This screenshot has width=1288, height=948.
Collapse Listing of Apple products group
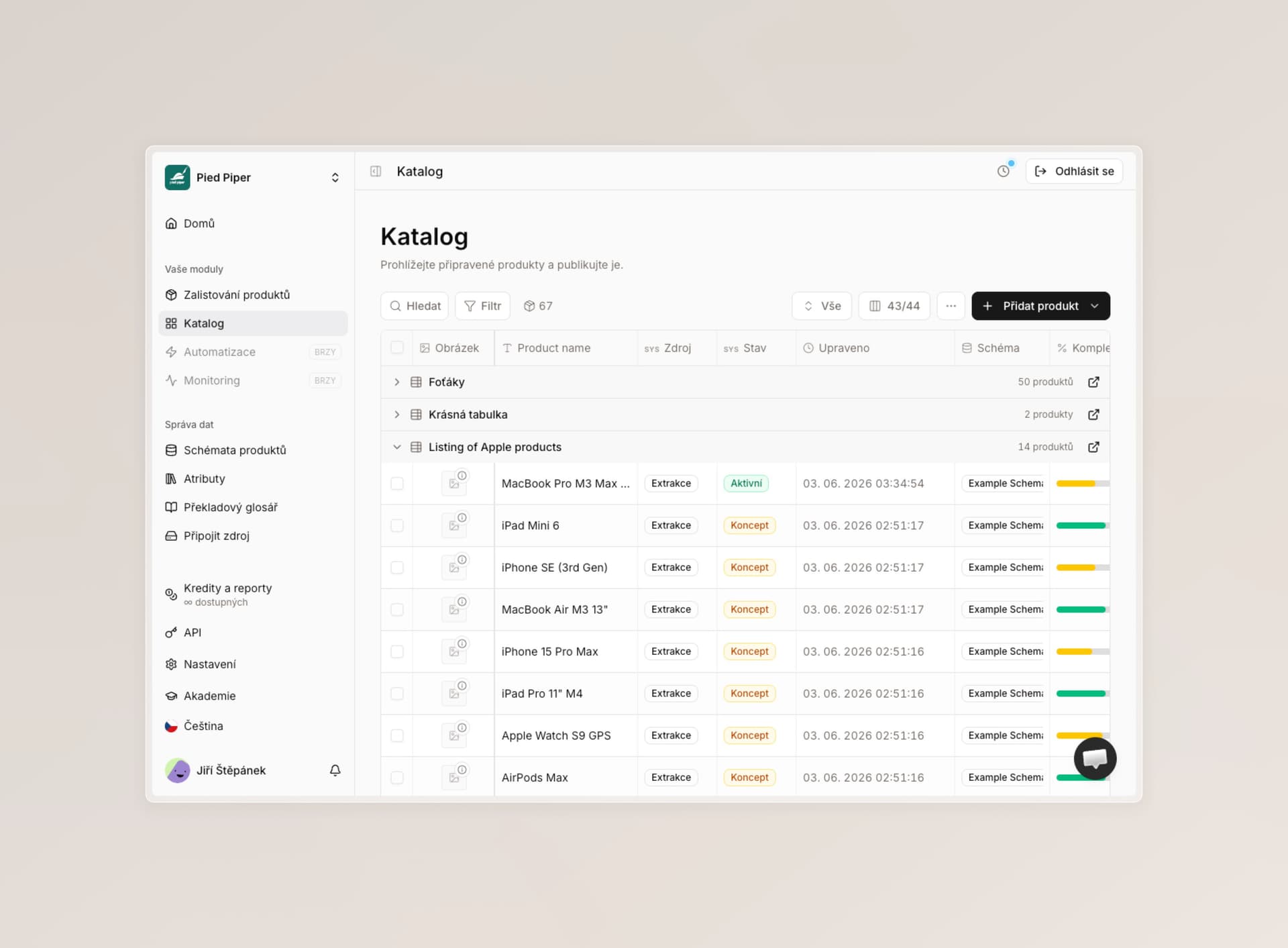coord(396,447)
